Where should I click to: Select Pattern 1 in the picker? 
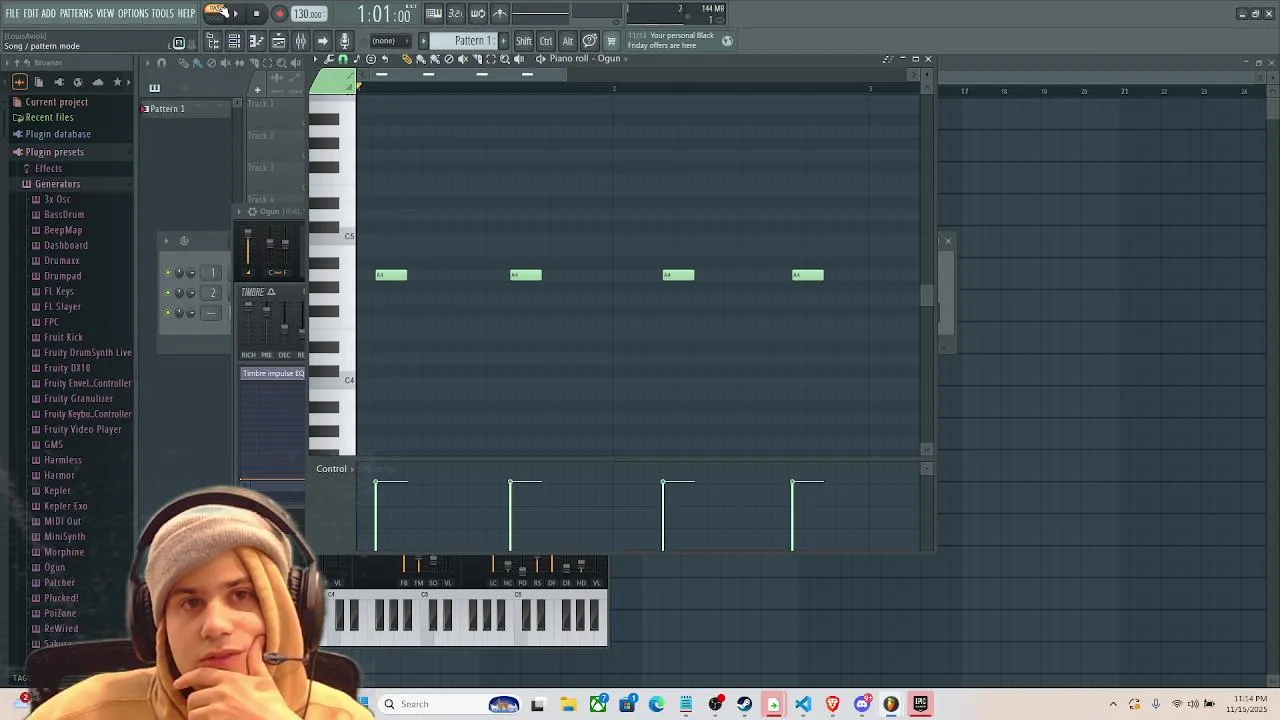[x=167, y=108]
